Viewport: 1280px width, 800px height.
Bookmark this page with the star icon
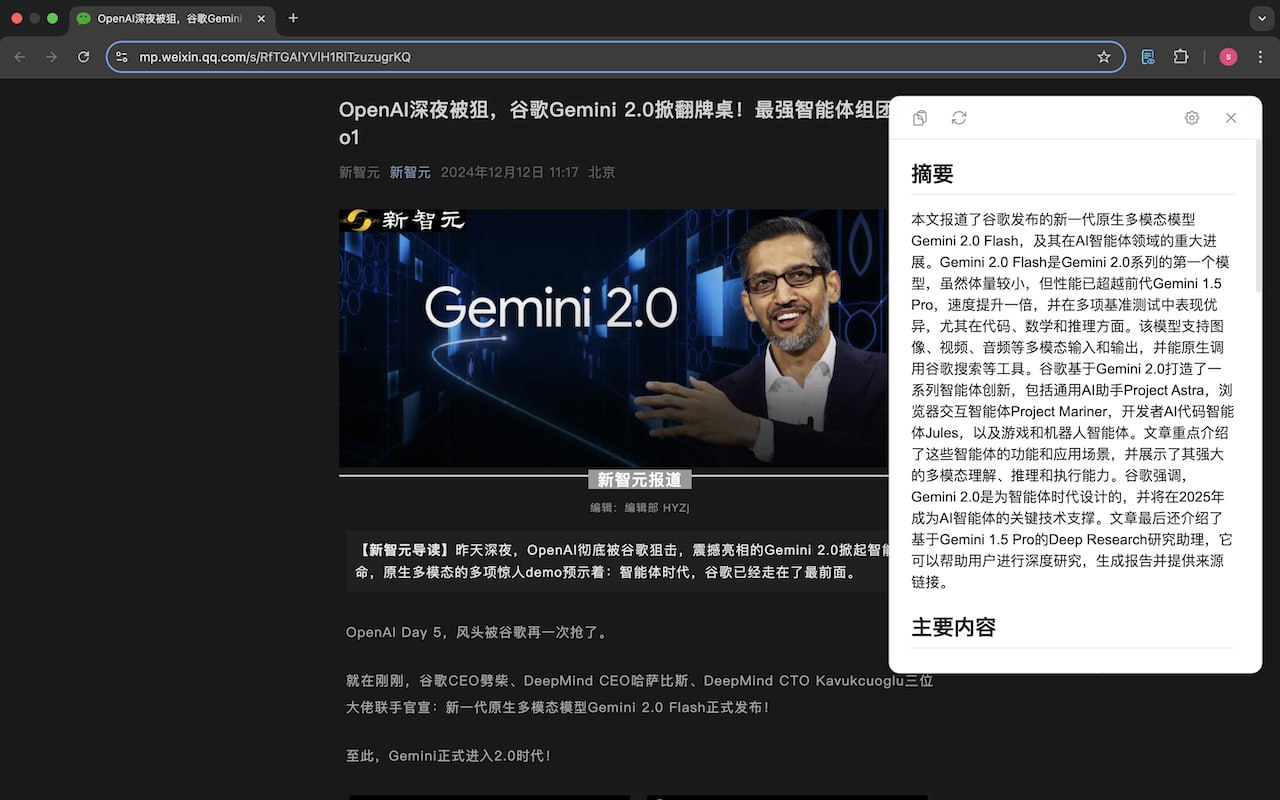coord(1104,57)
